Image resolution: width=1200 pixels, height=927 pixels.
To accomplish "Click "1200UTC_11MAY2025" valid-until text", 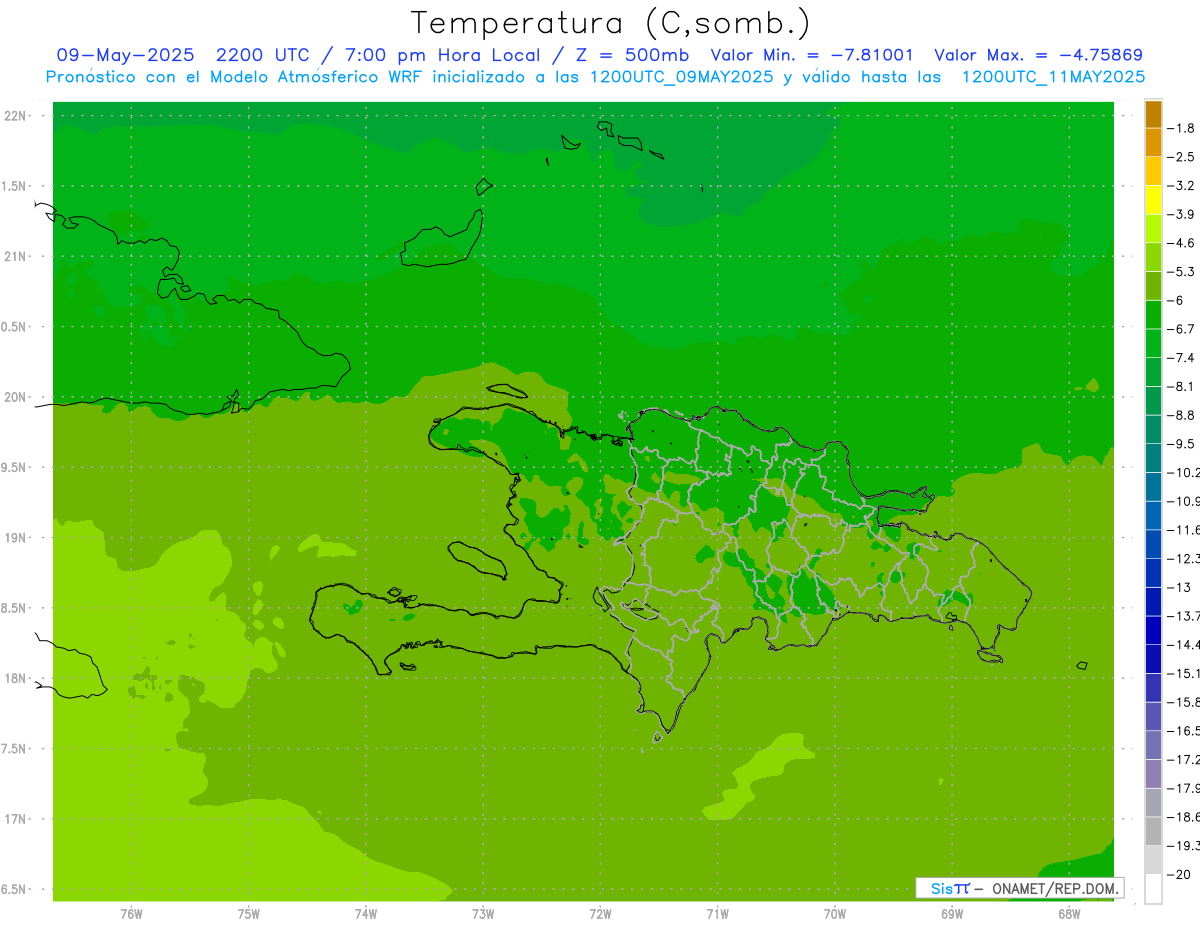I will click(x=1053, y=77).
